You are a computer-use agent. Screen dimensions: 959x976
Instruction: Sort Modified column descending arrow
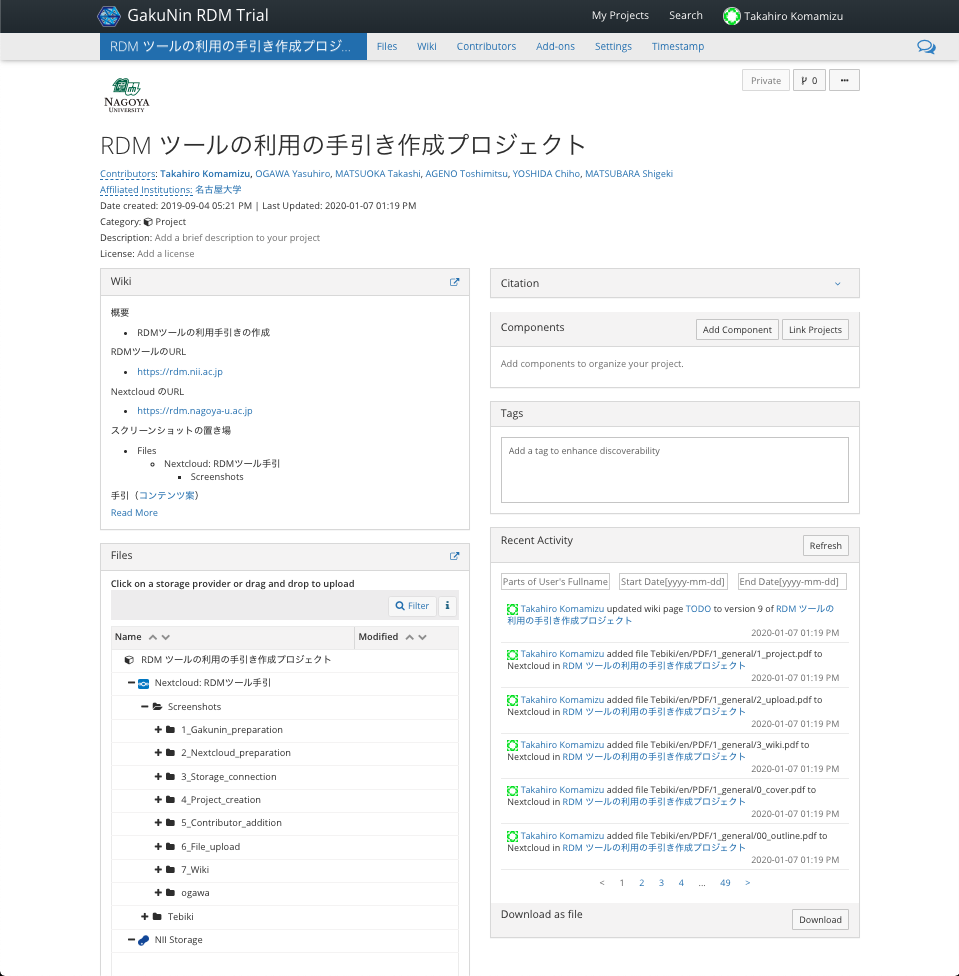[423, 637]
